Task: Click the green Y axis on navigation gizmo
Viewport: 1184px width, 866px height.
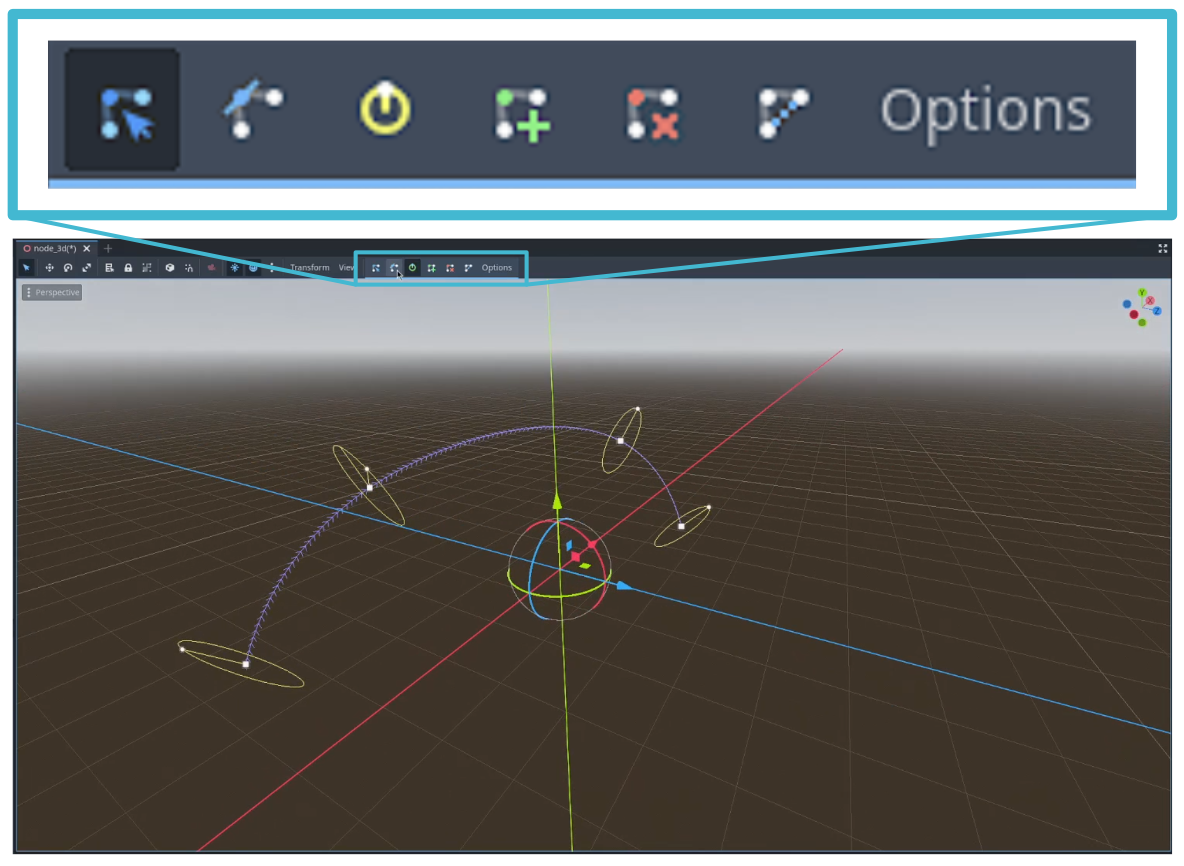Action: click(x=1142, y=292)
